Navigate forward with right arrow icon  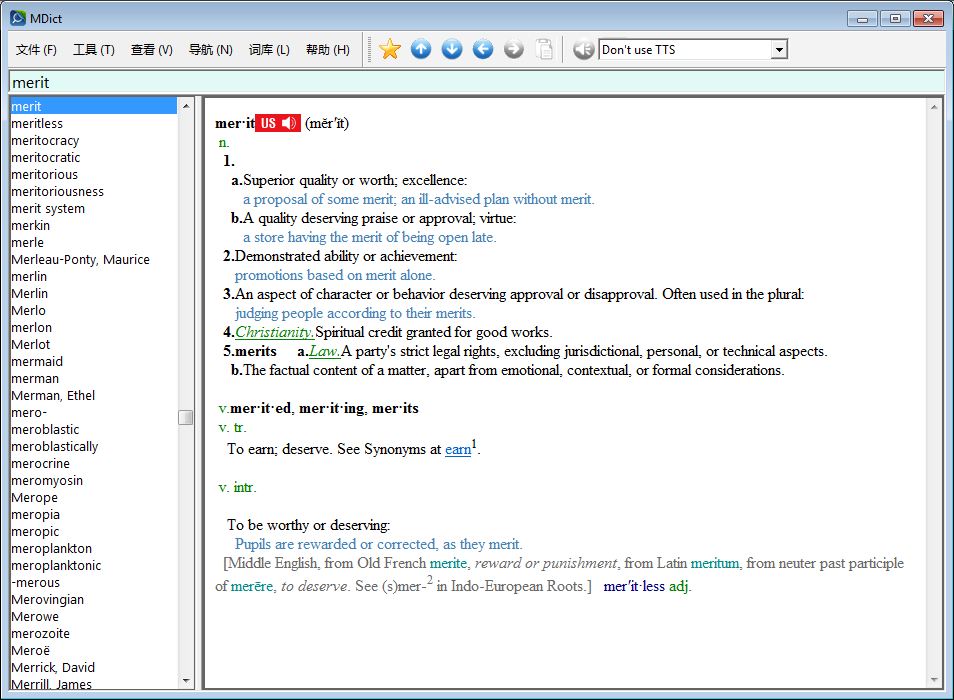click(x=514, y=49)
